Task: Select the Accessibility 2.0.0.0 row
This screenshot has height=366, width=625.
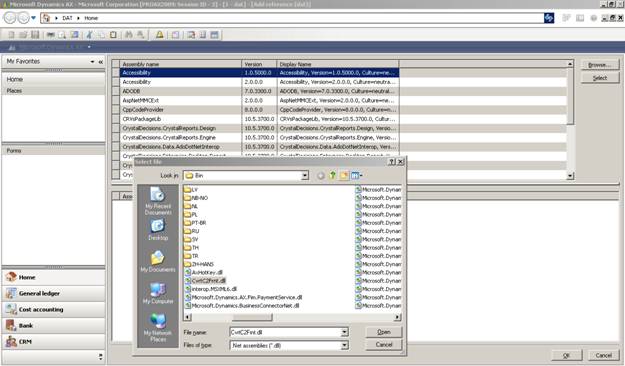Action: point(259,82)
